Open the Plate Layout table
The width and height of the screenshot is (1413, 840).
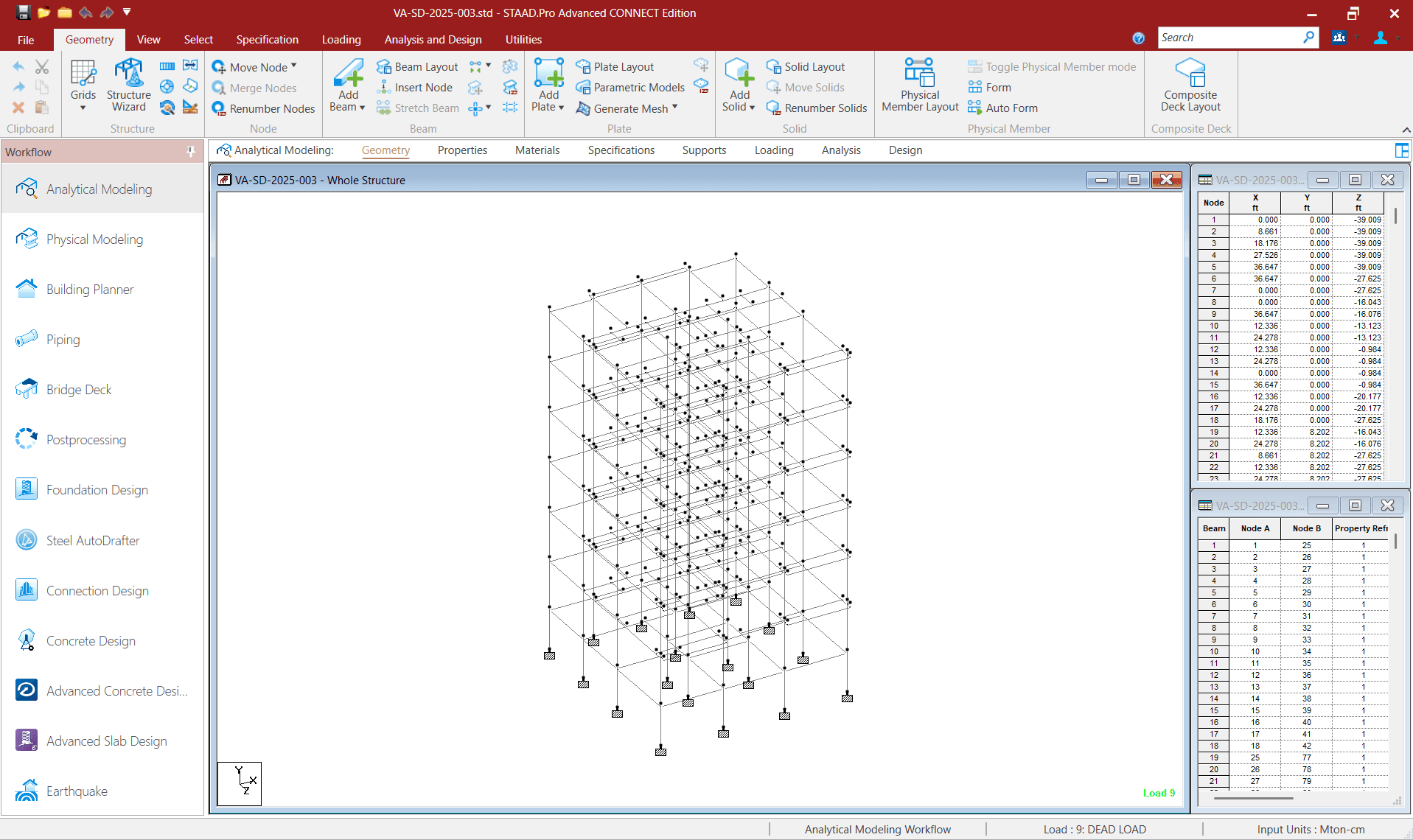pos(615,67)
